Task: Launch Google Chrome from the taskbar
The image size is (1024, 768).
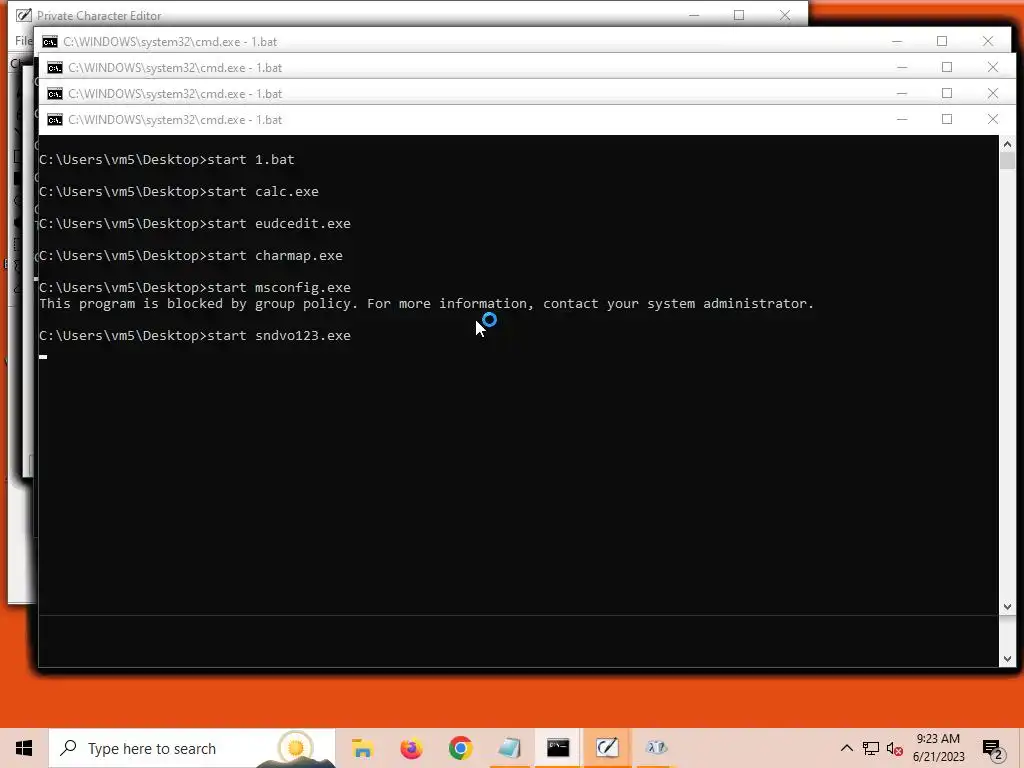Action: click(460, 748)
